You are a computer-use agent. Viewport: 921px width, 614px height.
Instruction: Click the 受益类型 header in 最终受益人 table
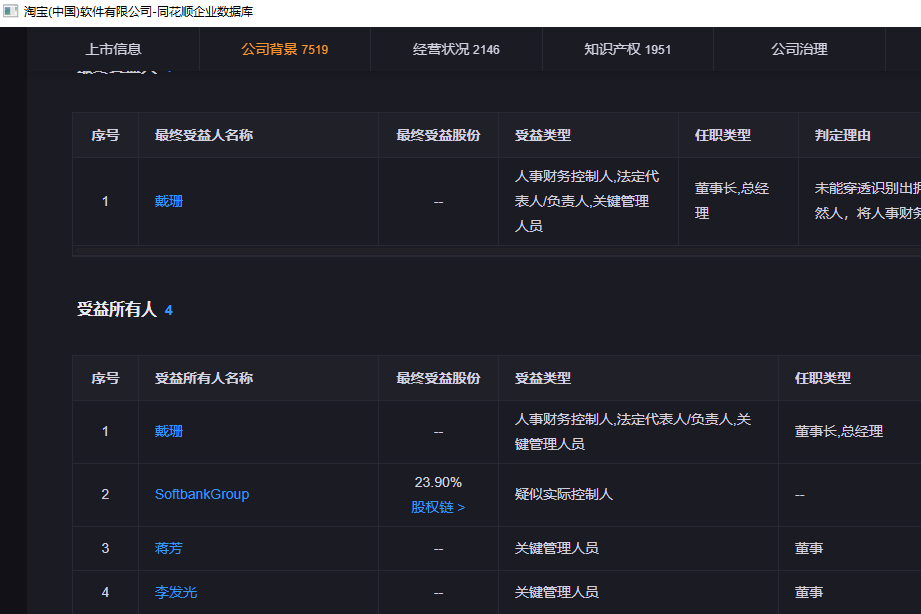coord(543,135)
